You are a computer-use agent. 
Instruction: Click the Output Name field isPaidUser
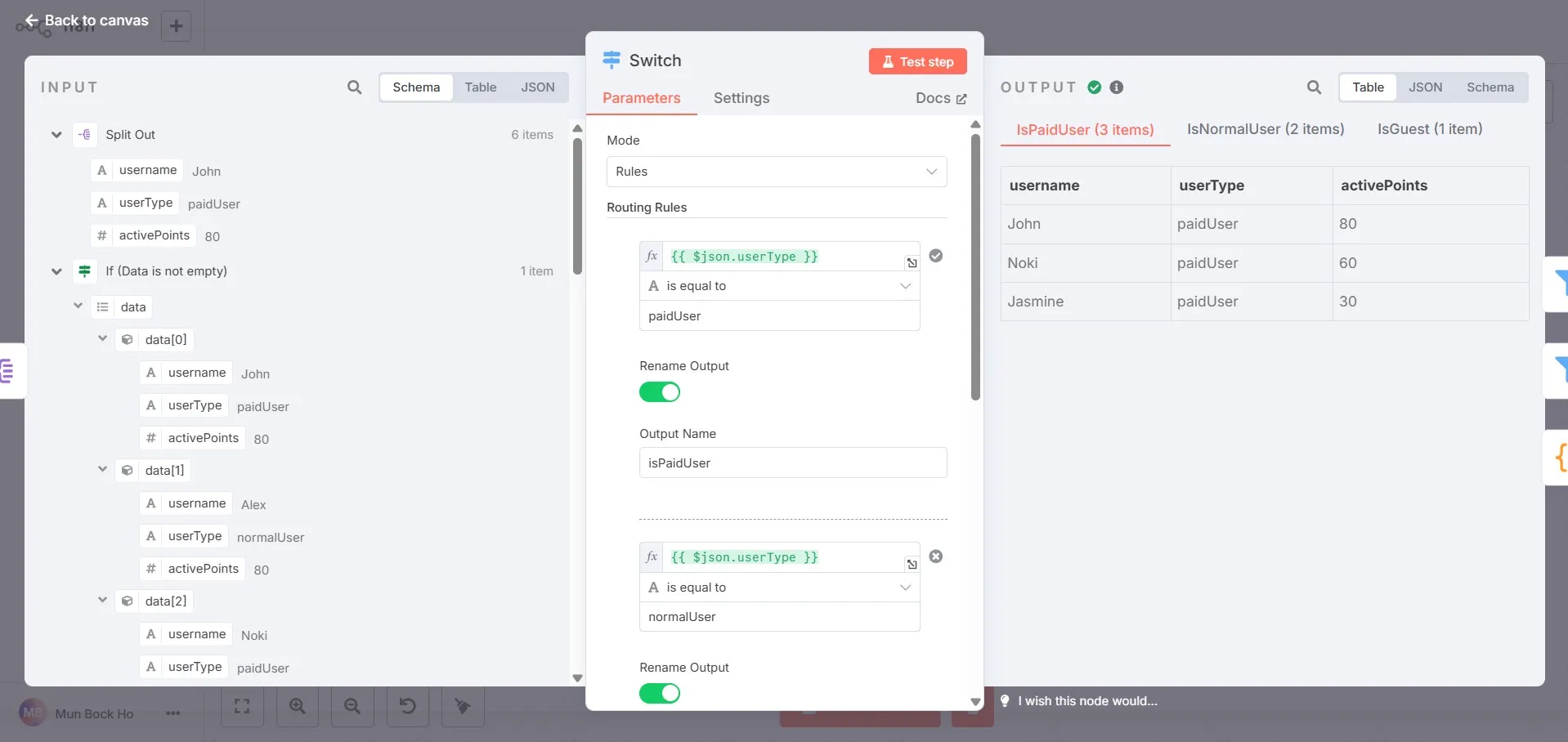793,463
